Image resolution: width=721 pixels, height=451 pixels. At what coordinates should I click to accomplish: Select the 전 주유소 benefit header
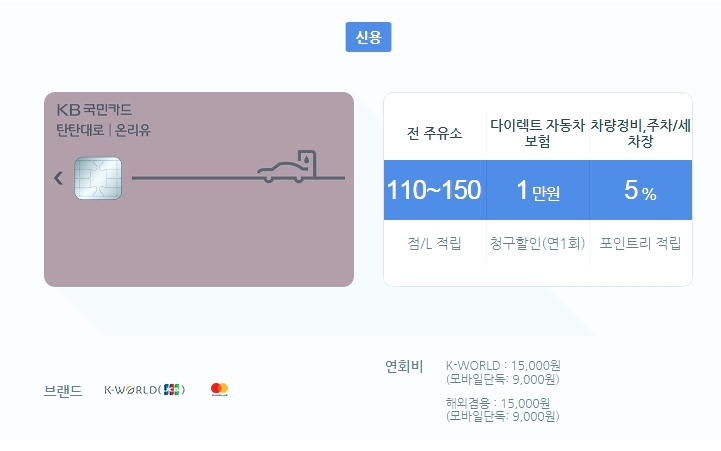435,133
